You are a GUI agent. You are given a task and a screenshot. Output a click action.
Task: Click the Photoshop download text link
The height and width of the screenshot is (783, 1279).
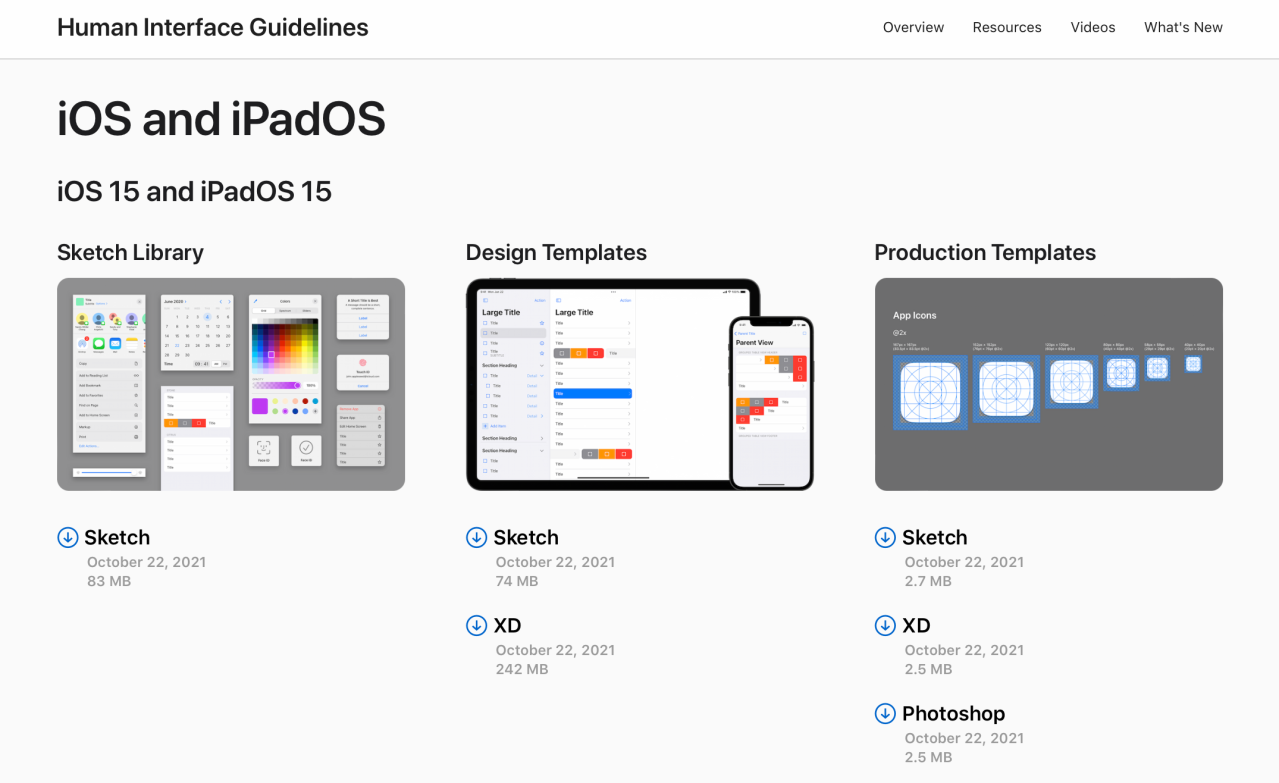pos(953,714)
